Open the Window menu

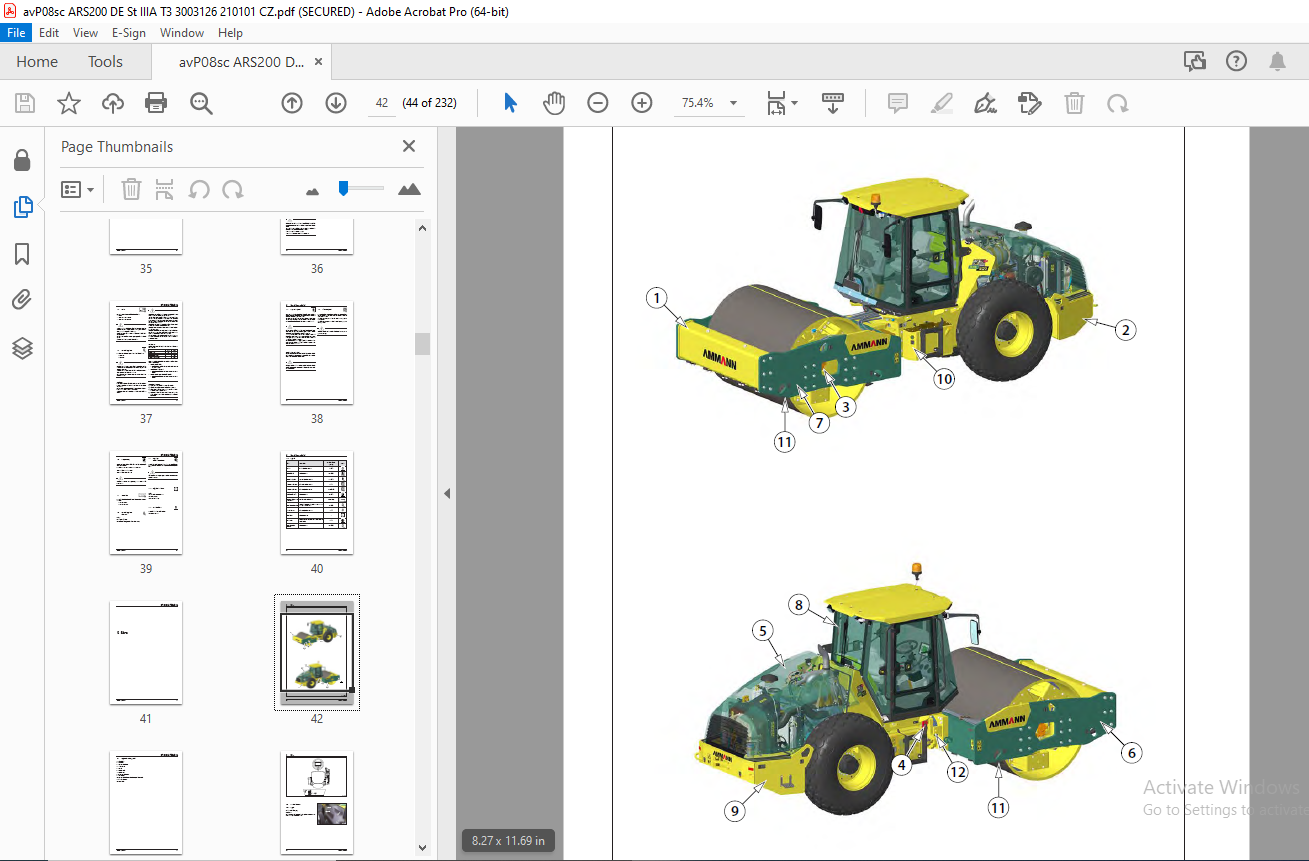(x=182, y=33)
